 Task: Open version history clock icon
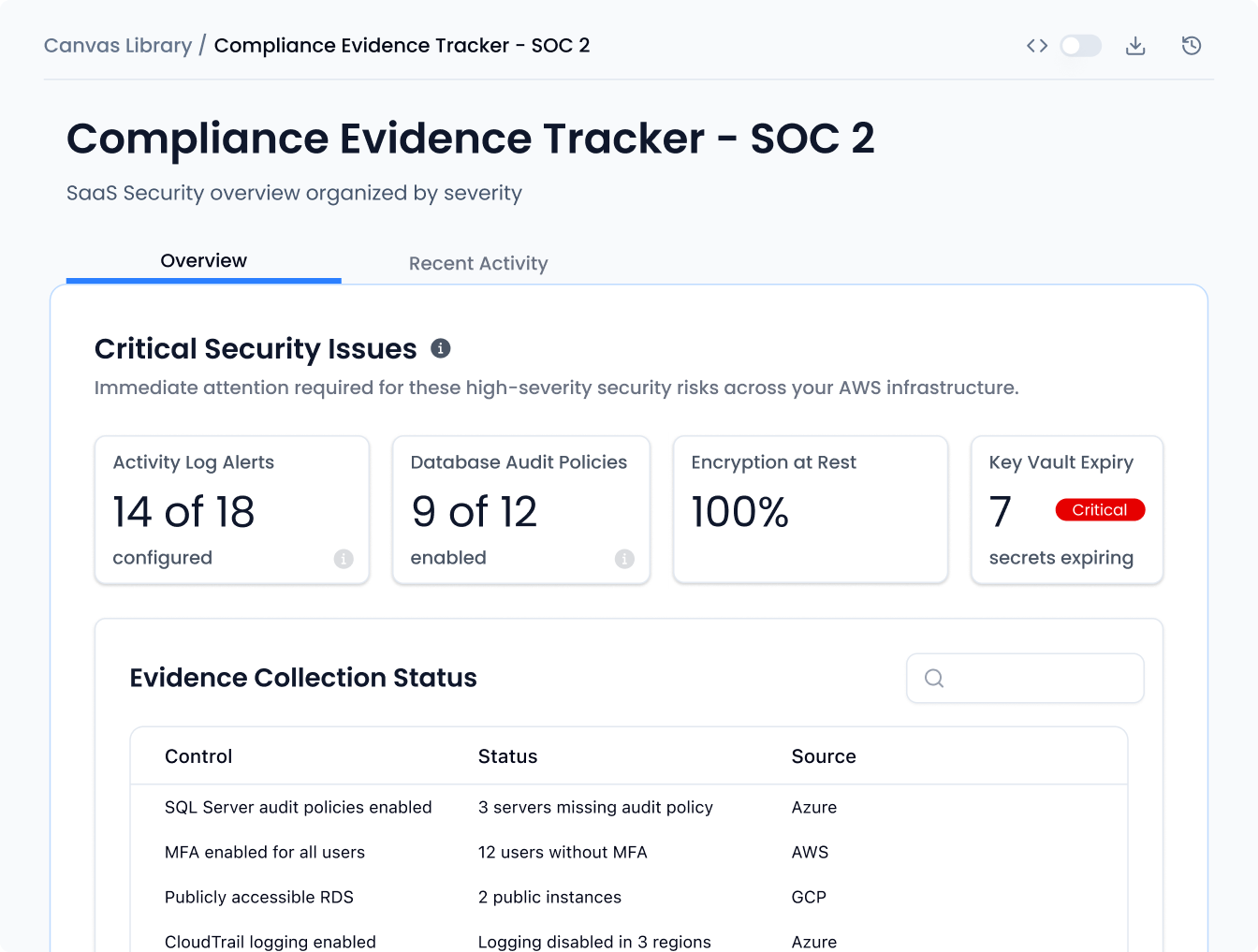[x=1191, y=46]
